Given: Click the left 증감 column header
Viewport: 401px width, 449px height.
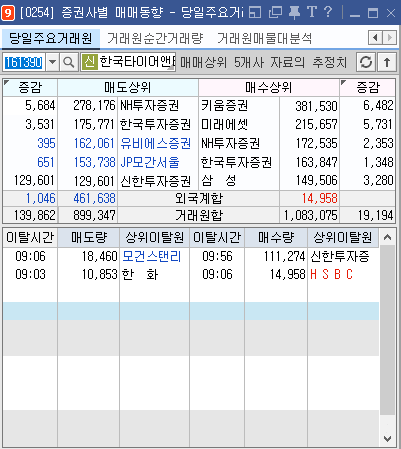Looking at the screenshot, I should click(x=30, y=88).
